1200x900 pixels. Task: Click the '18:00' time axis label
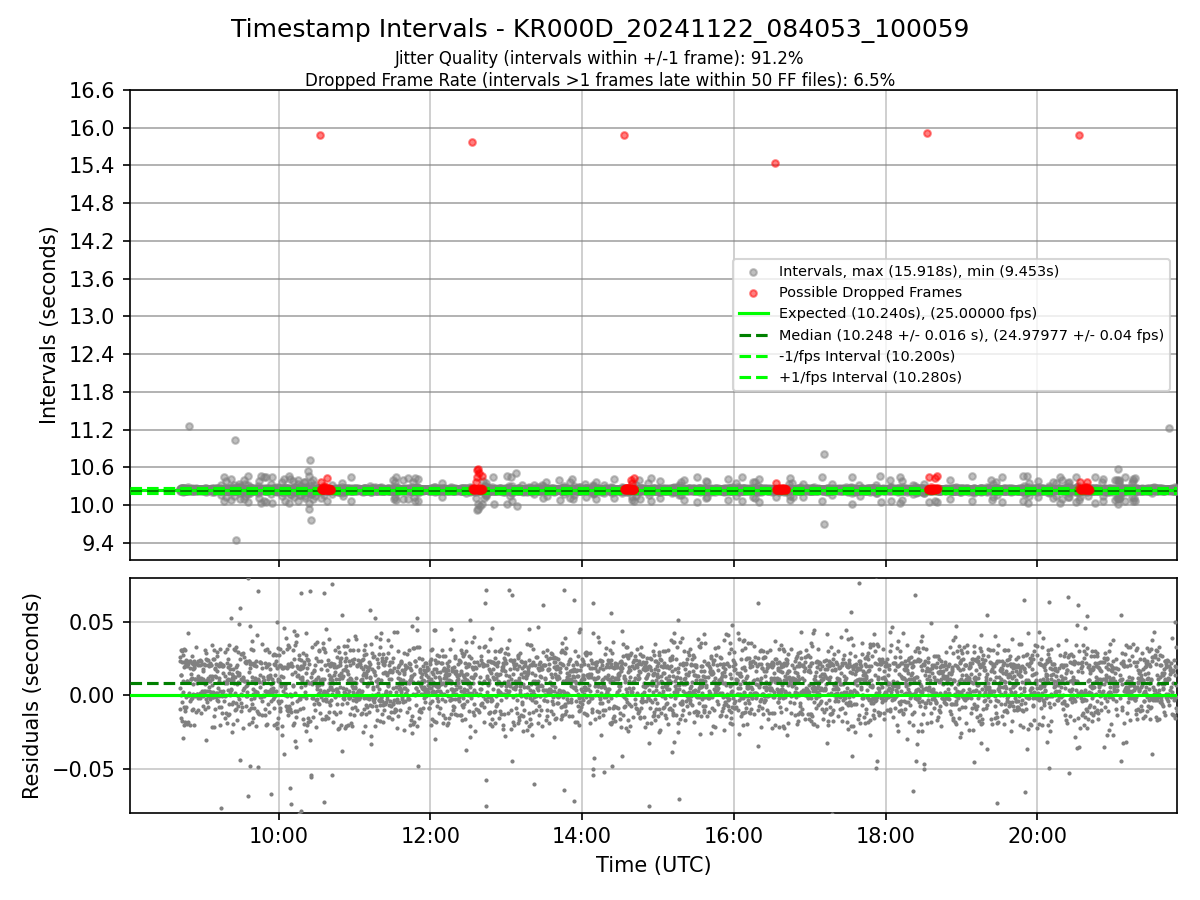tap(885, 834)
